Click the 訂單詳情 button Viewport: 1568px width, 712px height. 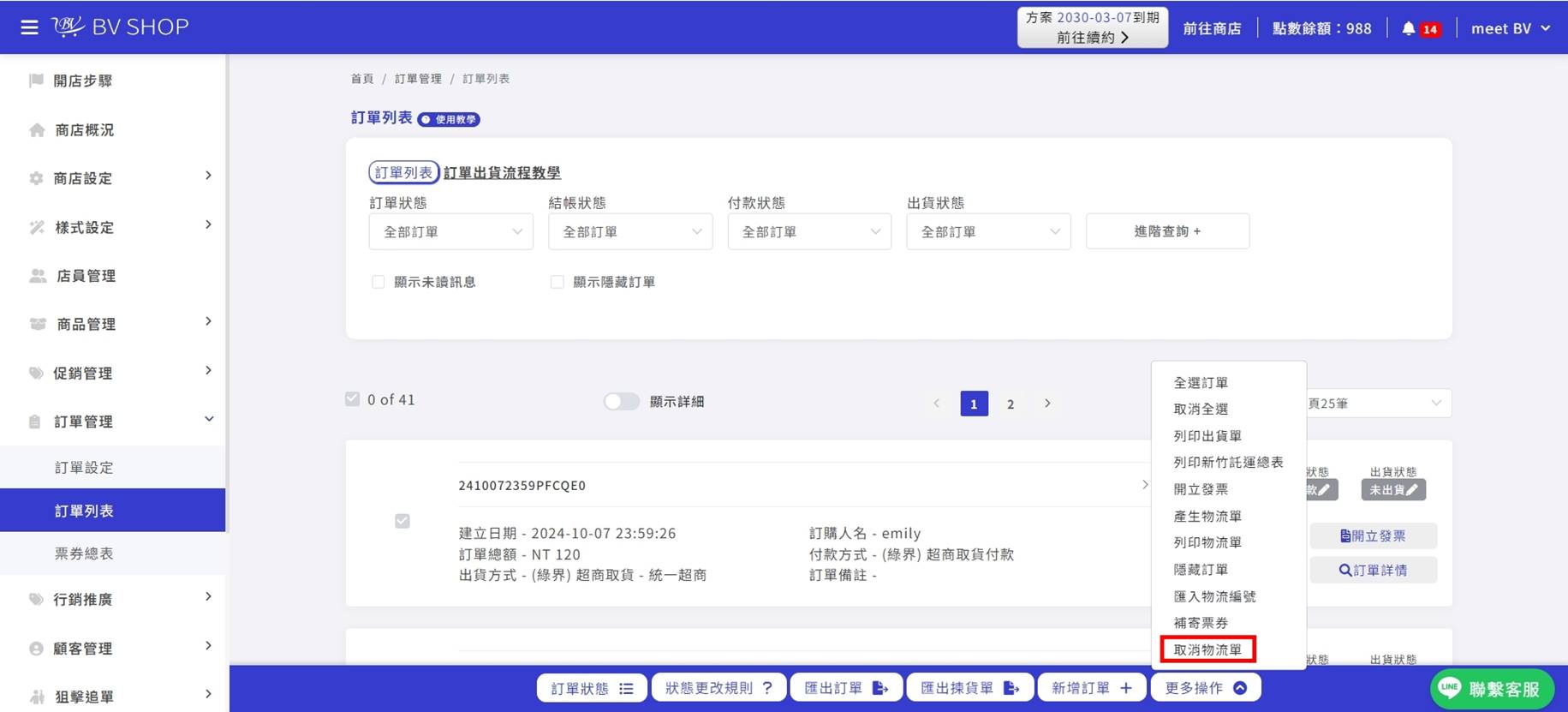(1373, 570)
